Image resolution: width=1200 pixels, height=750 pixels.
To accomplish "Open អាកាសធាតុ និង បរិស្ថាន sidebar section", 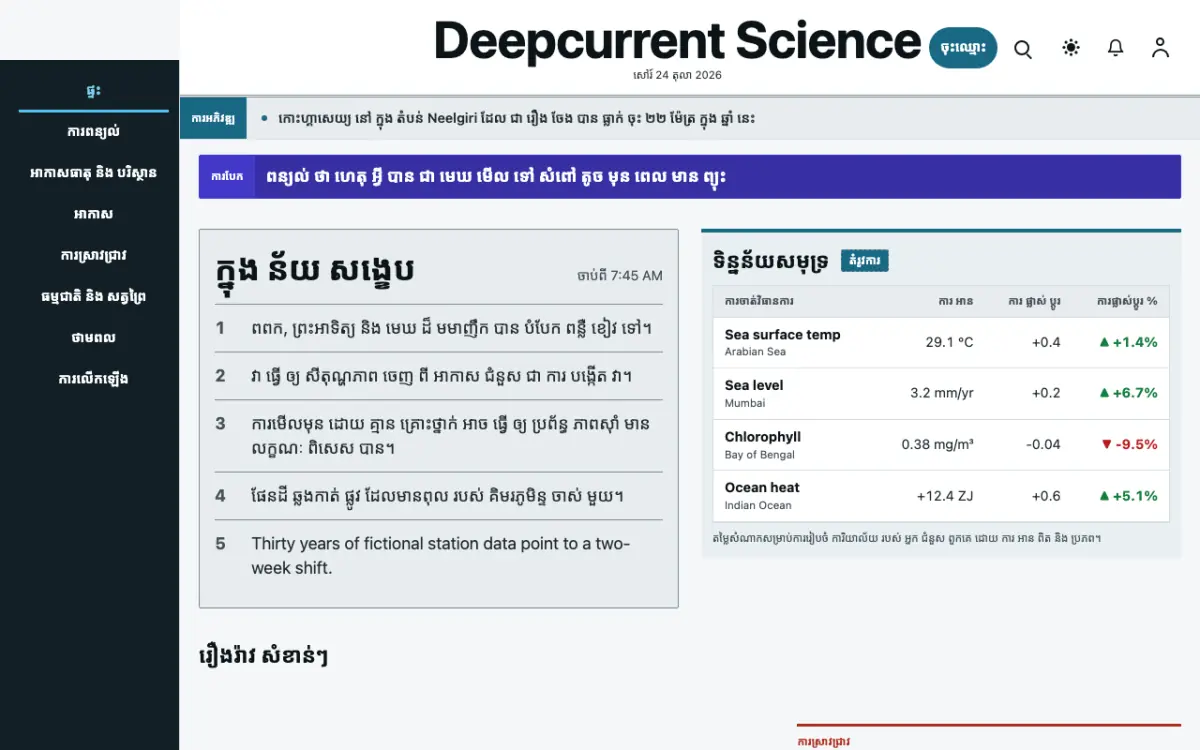I will 93,173.
